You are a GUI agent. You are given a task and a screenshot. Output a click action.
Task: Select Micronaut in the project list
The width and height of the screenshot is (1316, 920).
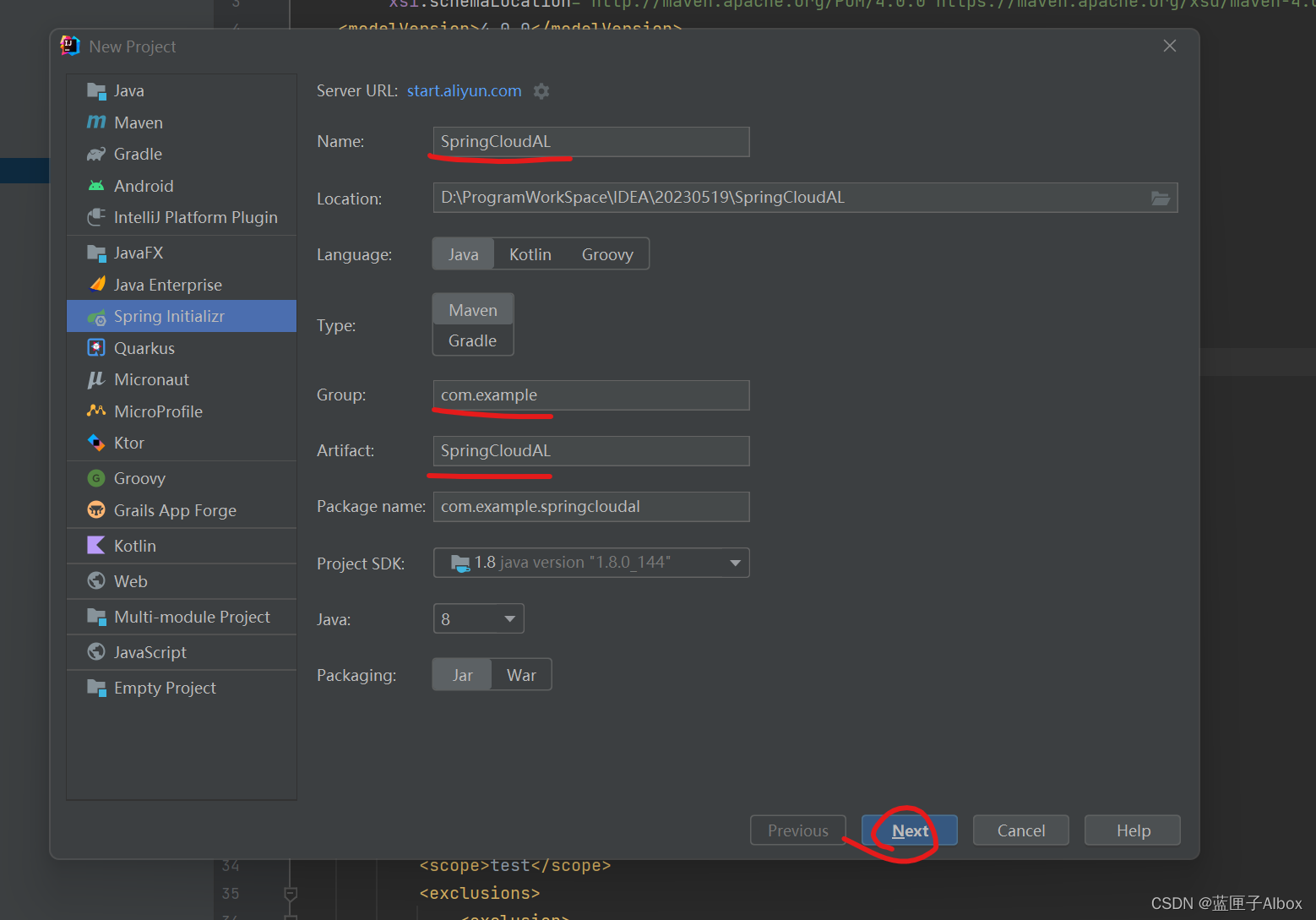182,379
